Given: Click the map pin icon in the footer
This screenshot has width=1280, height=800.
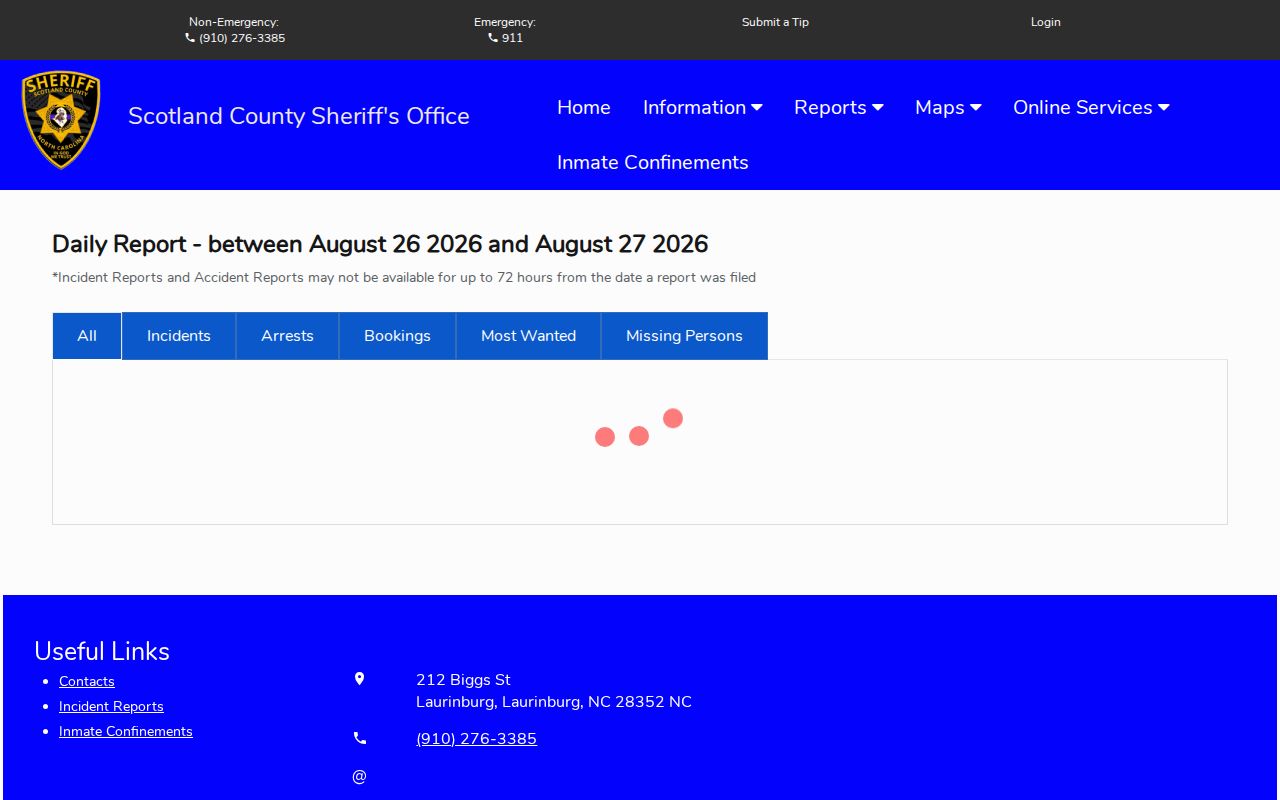Looking at the screenshot, I should (360, 679).
